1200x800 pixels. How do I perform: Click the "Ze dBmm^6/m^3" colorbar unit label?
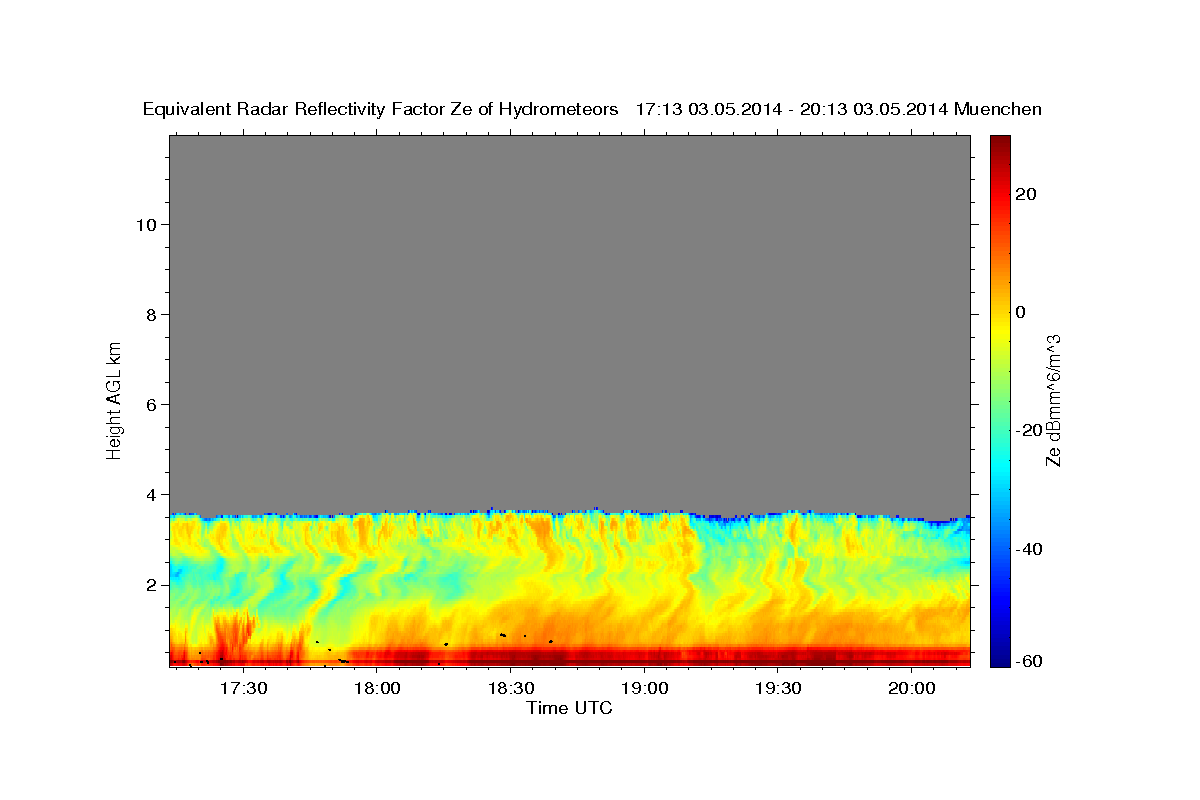(x=1054, y=400)
